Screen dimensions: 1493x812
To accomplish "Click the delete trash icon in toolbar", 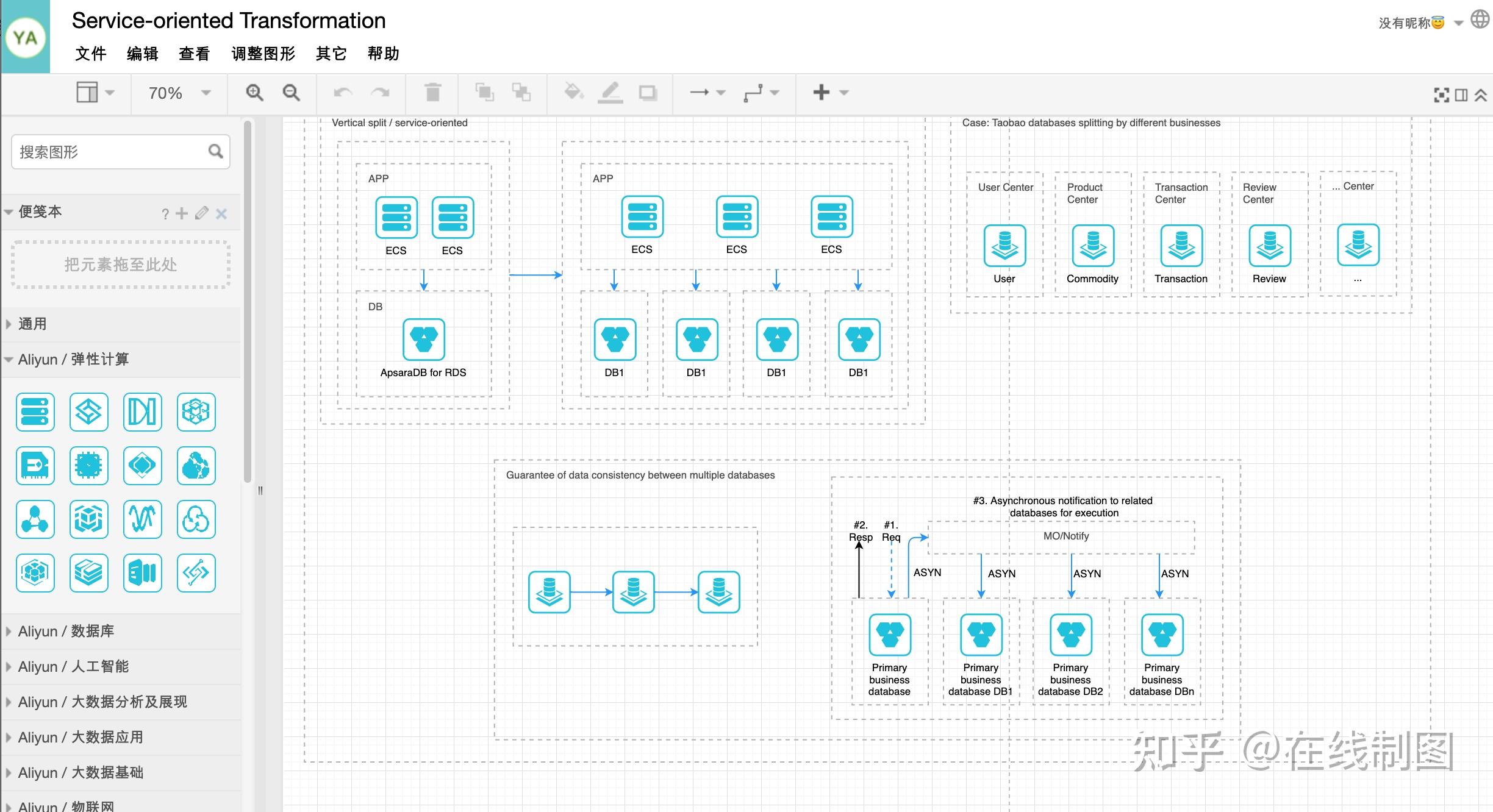I will [x=432, y=93].
